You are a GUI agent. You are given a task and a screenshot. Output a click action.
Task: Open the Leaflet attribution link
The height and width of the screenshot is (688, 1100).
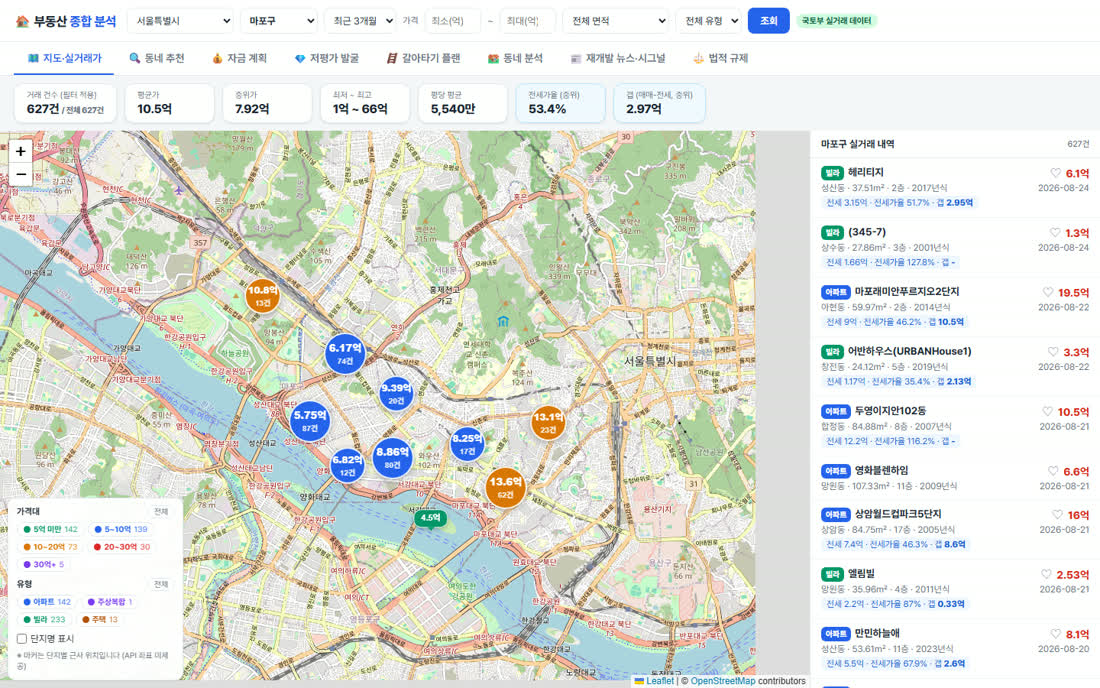point(659,681)
